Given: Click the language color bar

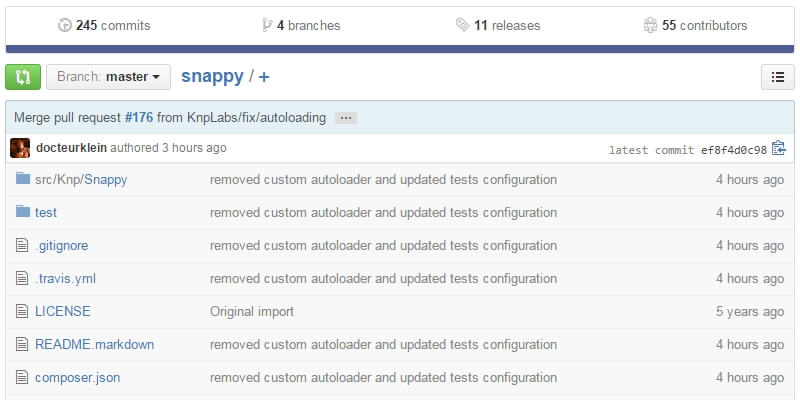Looking at the screenshot, I should [400, 48].
